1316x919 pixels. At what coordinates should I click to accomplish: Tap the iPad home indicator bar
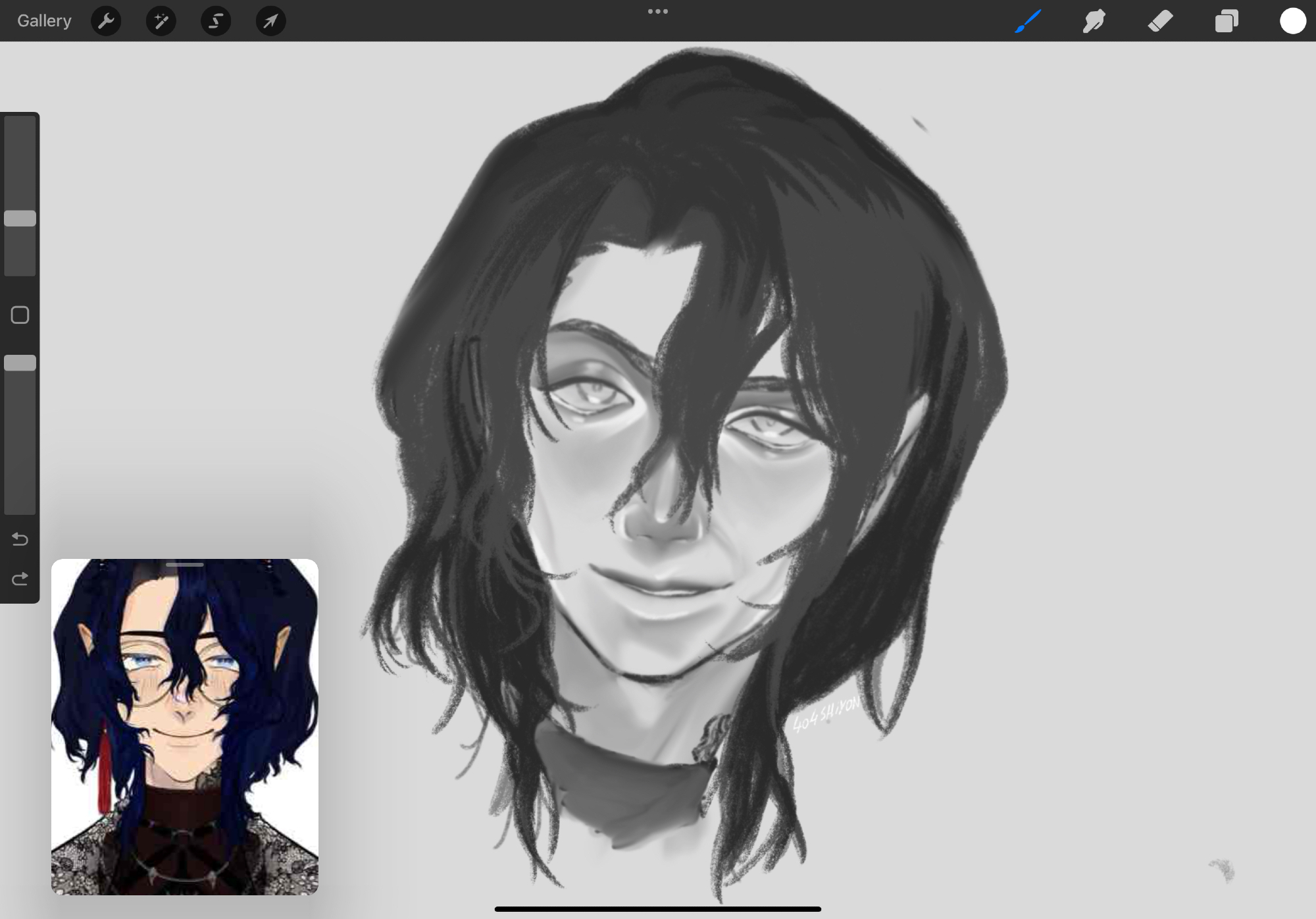tap(657, 909)
